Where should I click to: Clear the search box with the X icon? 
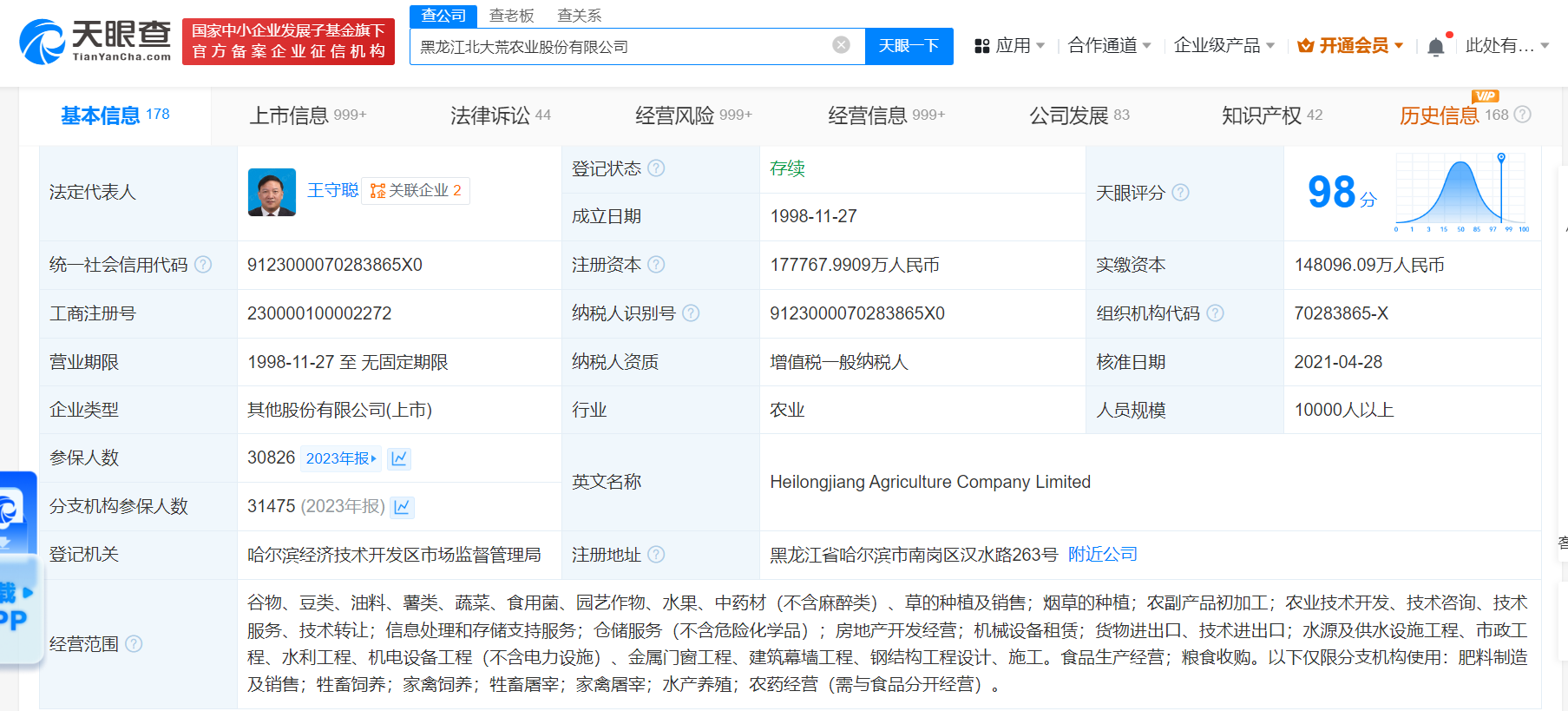coord(841,45)
